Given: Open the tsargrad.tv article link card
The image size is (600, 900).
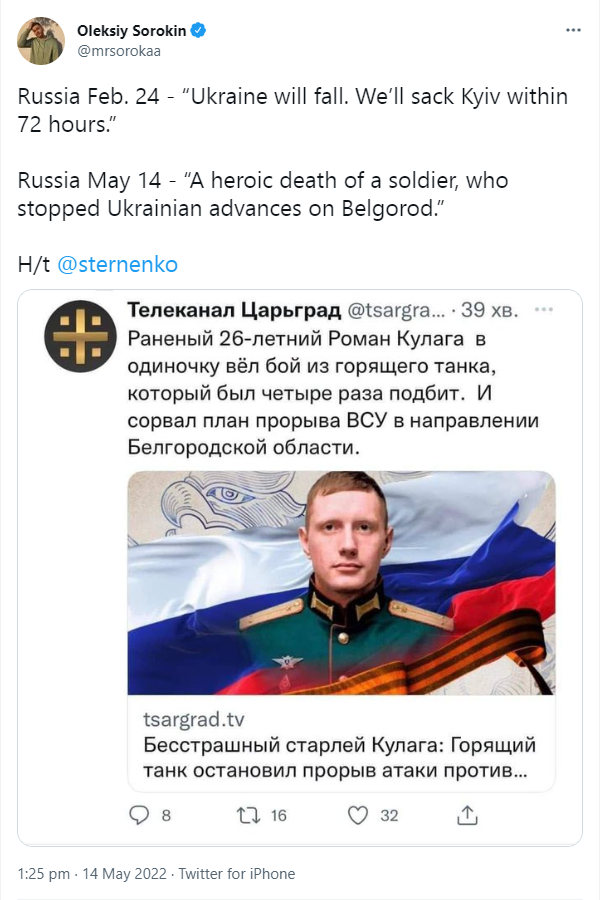Looking at the screenshot, I should pos(341,744).
